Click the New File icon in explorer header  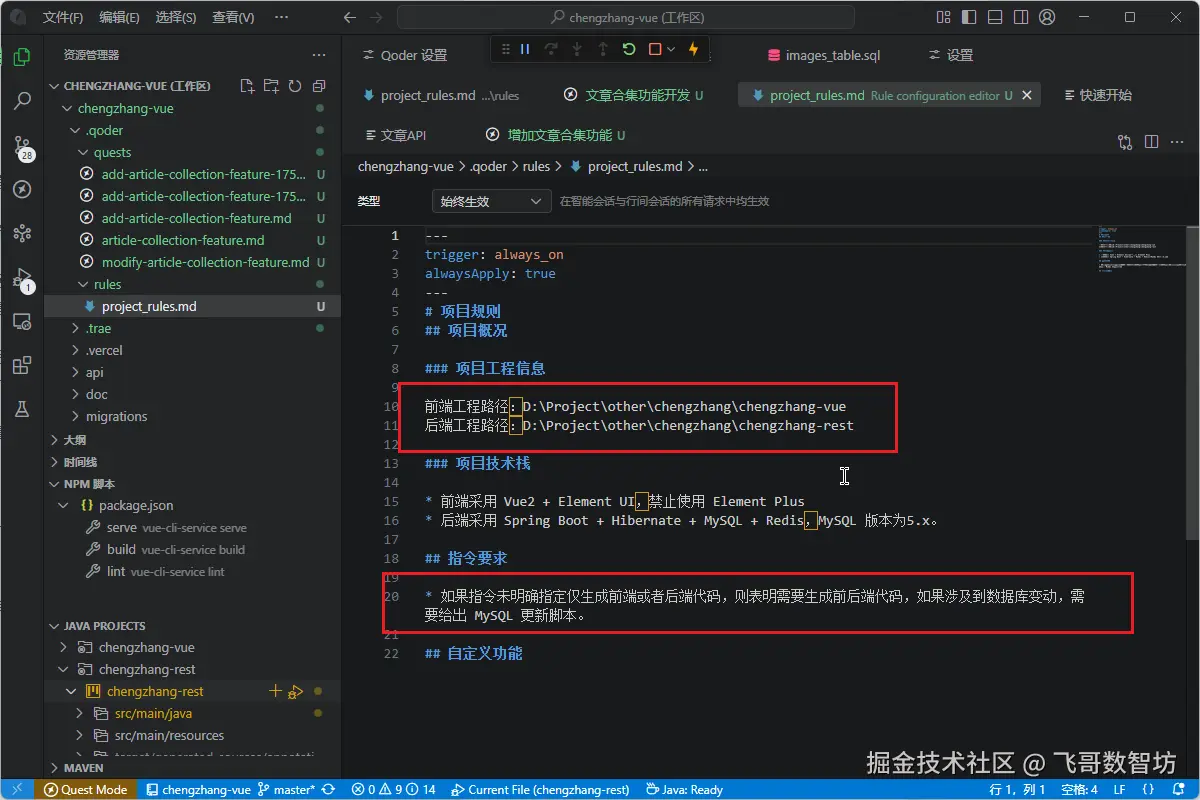point(247,86)
